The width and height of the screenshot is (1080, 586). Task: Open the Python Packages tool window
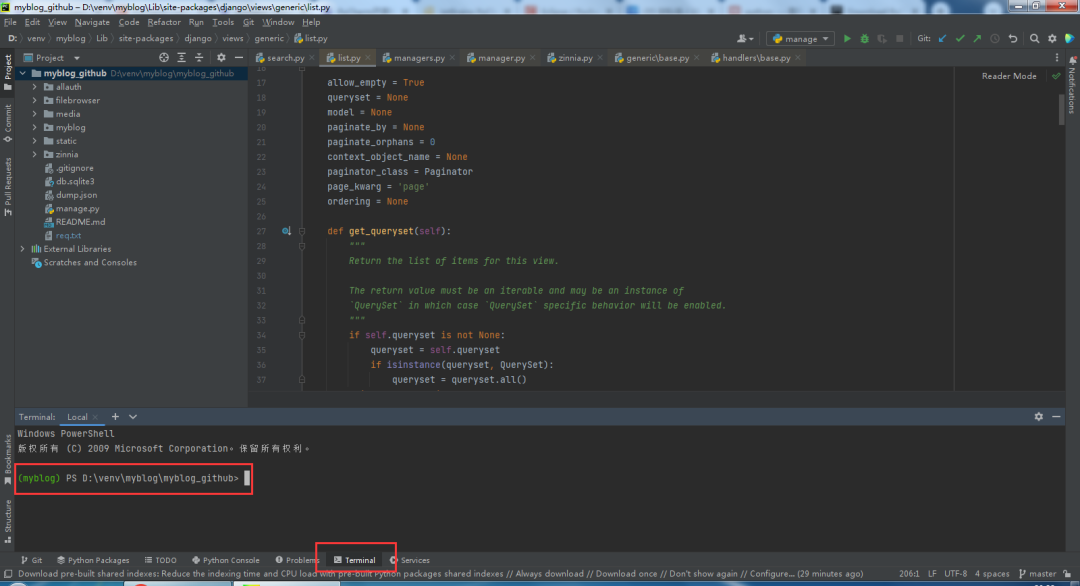[93, 561]
